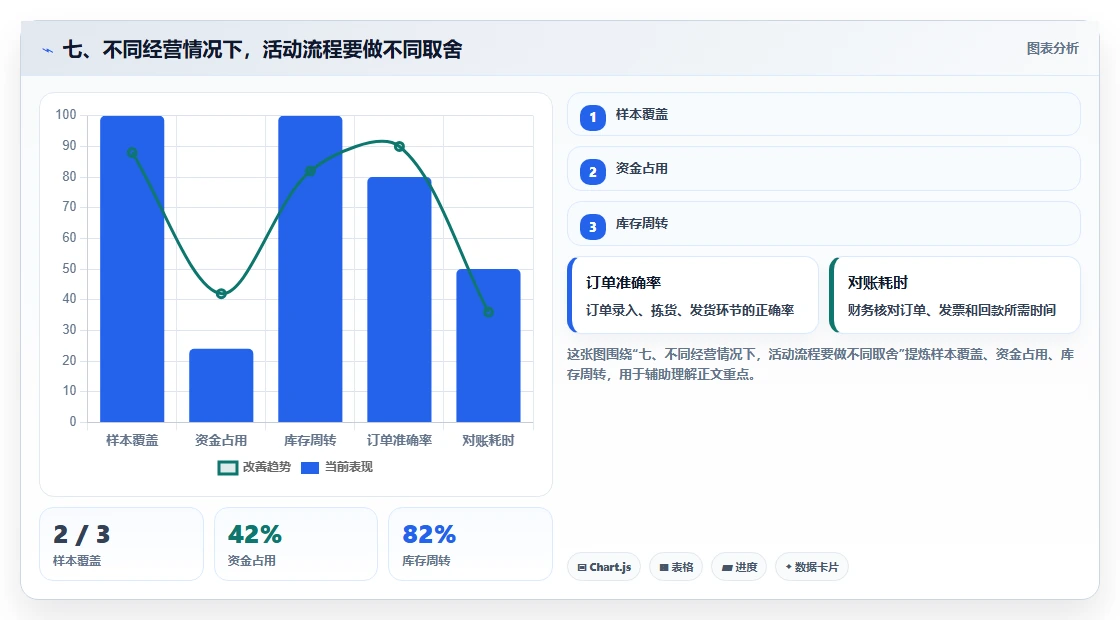Click the 库存周转 x-axis label

(310, 441)
